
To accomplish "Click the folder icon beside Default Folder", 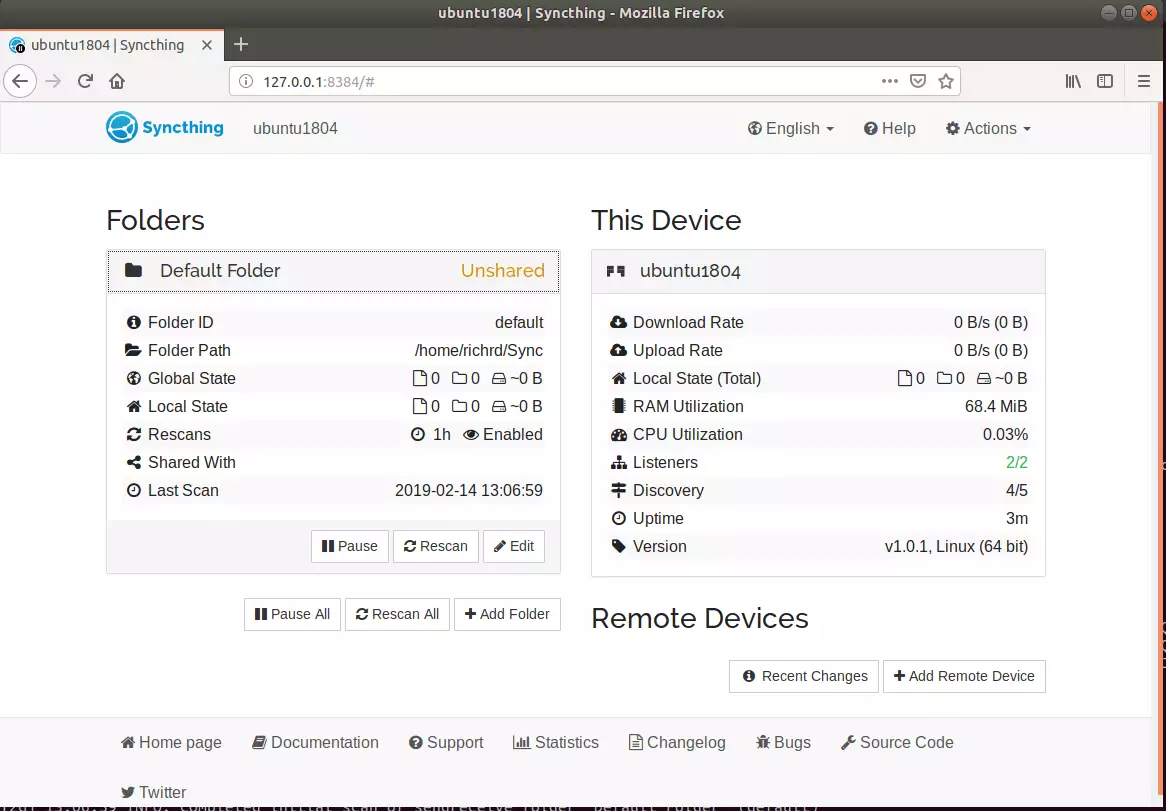I will (134, 270).
